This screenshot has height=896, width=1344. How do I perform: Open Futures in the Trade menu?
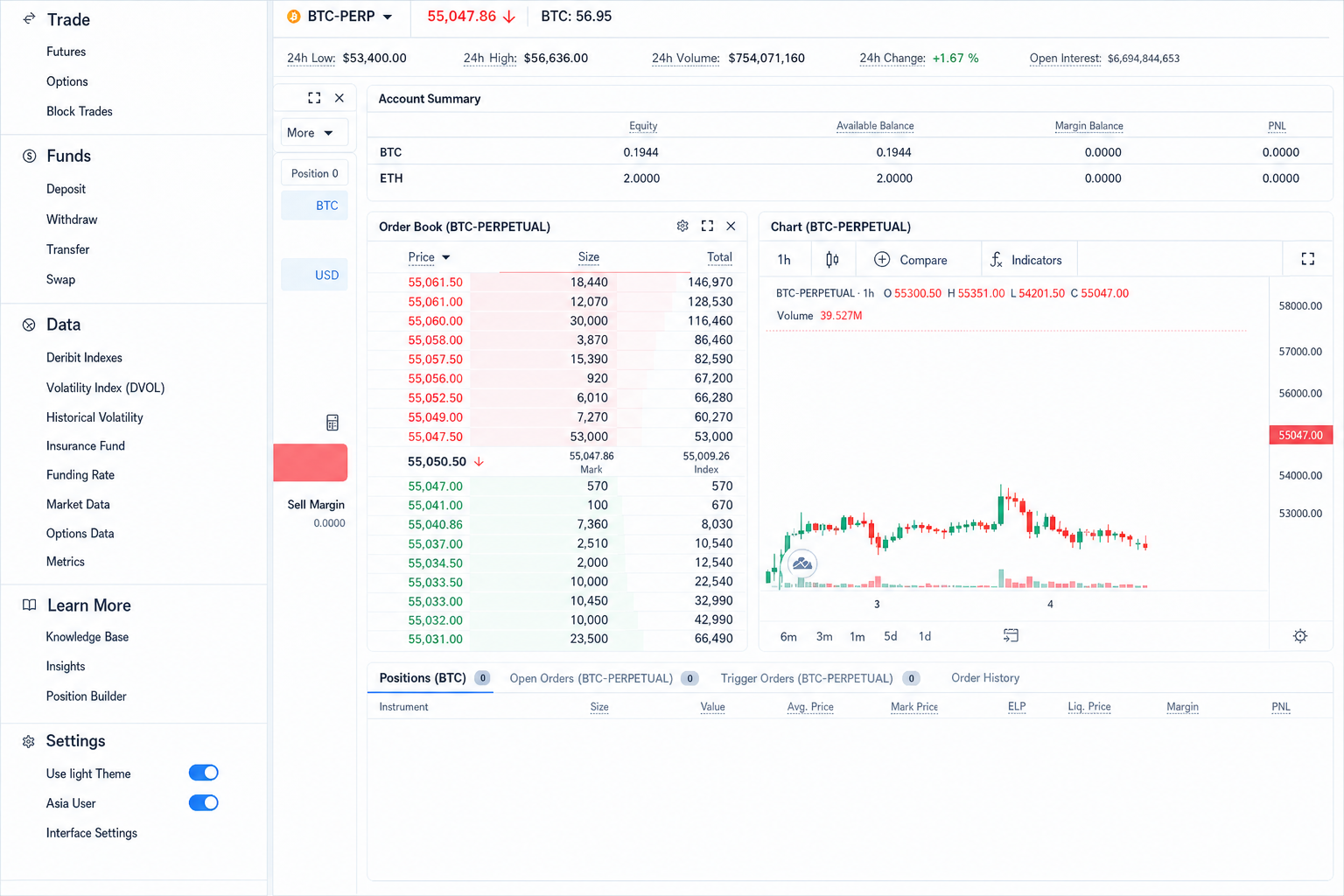66,52
